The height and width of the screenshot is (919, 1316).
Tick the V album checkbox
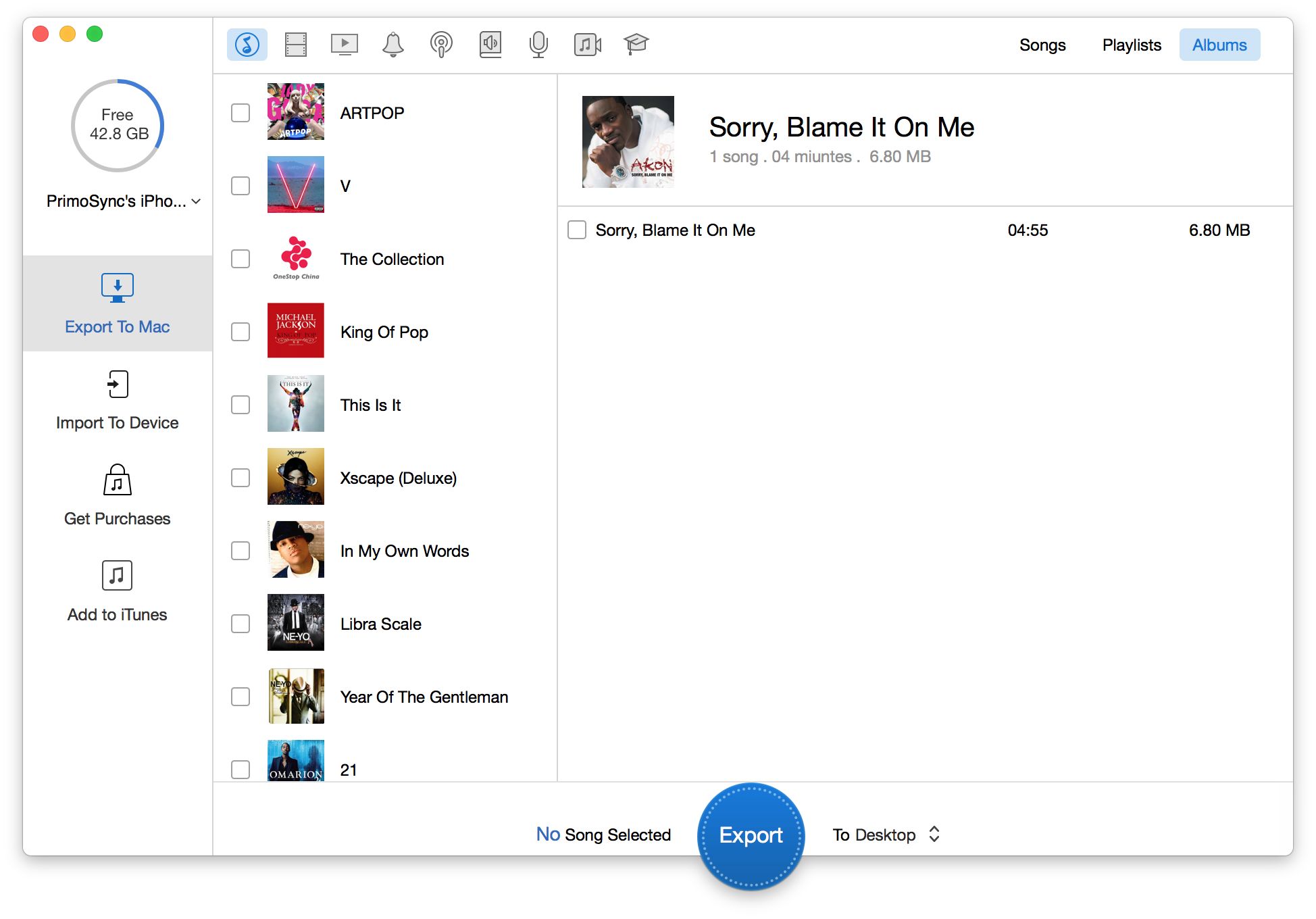click(x=241, y=186)
